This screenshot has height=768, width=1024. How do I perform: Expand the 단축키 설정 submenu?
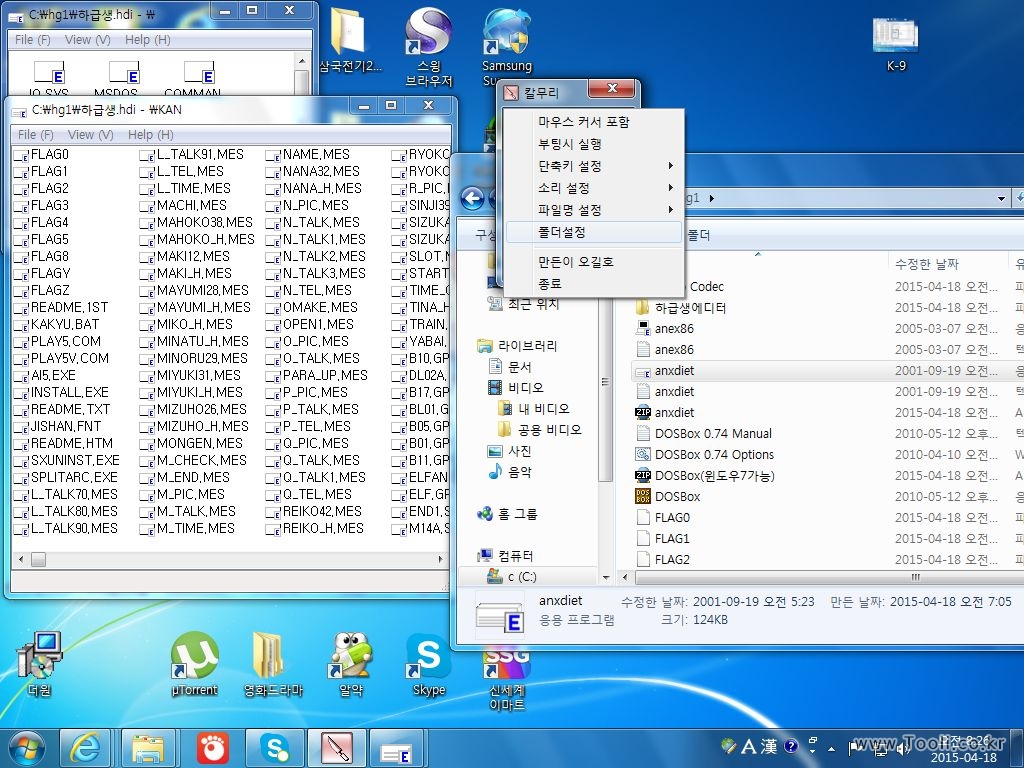coord(593,166)
